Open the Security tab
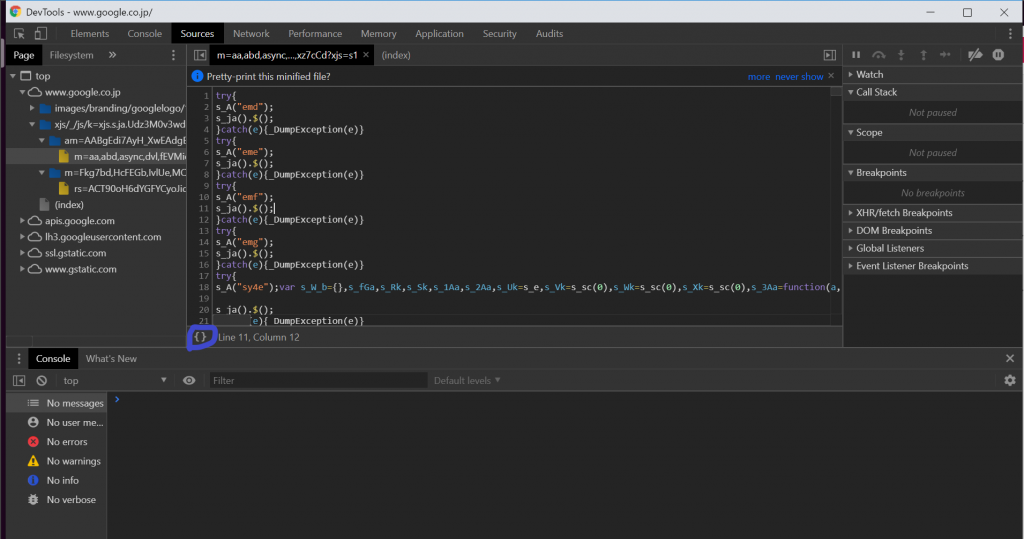Screen dimensions: 1024x539 (x=499, y=33)
